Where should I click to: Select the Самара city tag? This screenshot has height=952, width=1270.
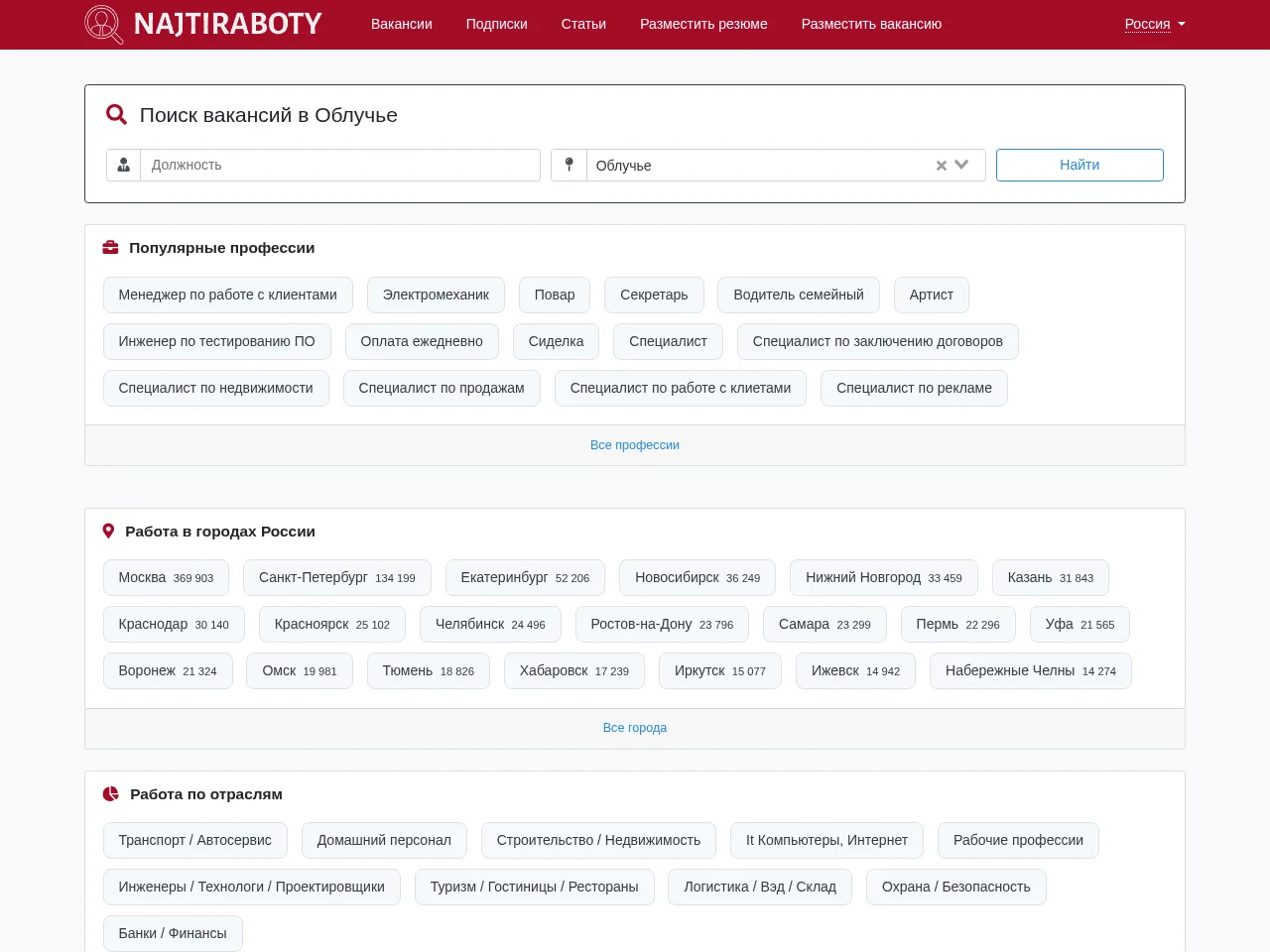(x=825, y=624)
